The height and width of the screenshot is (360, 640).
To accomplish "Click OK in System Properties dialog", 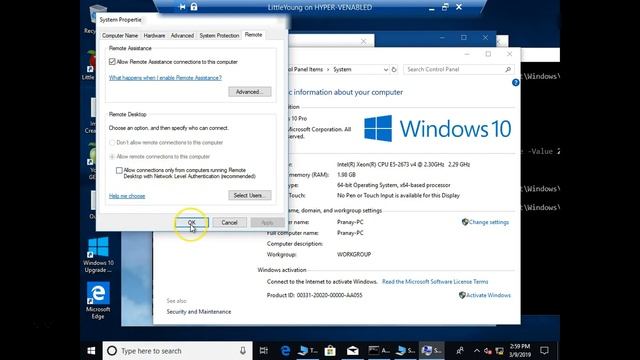I will pyautogui.click(x=192, y=222).
